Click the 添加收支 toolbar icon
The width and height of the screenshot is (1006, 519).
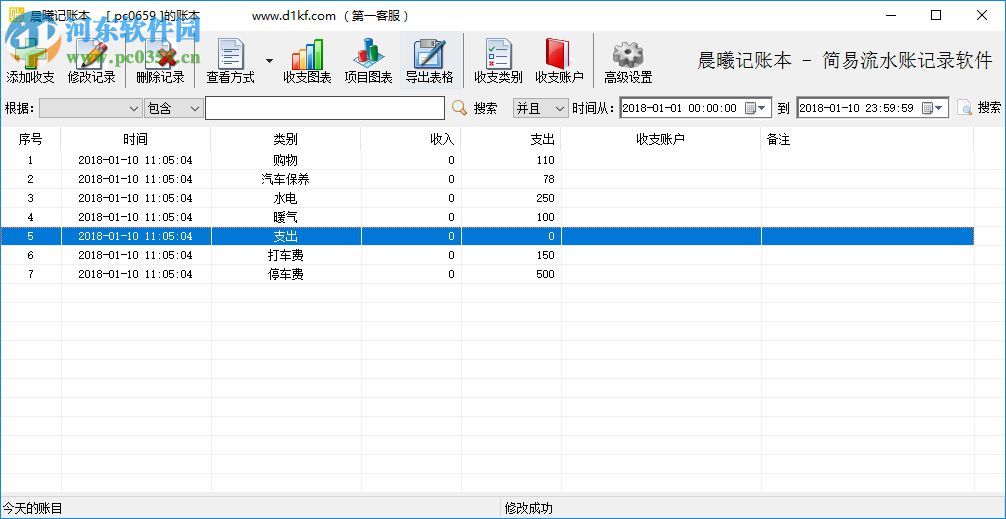30,61
